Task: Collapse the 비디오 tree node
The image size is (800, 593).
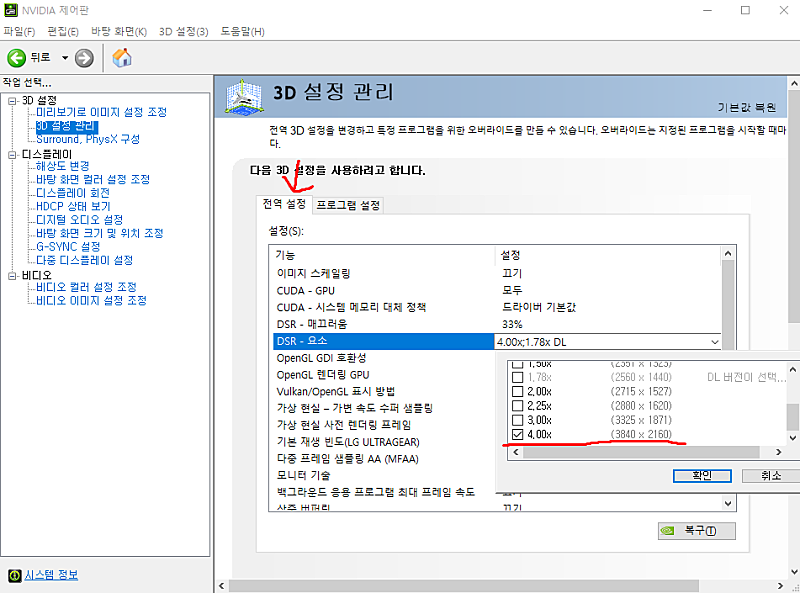Action: [12, 276]
